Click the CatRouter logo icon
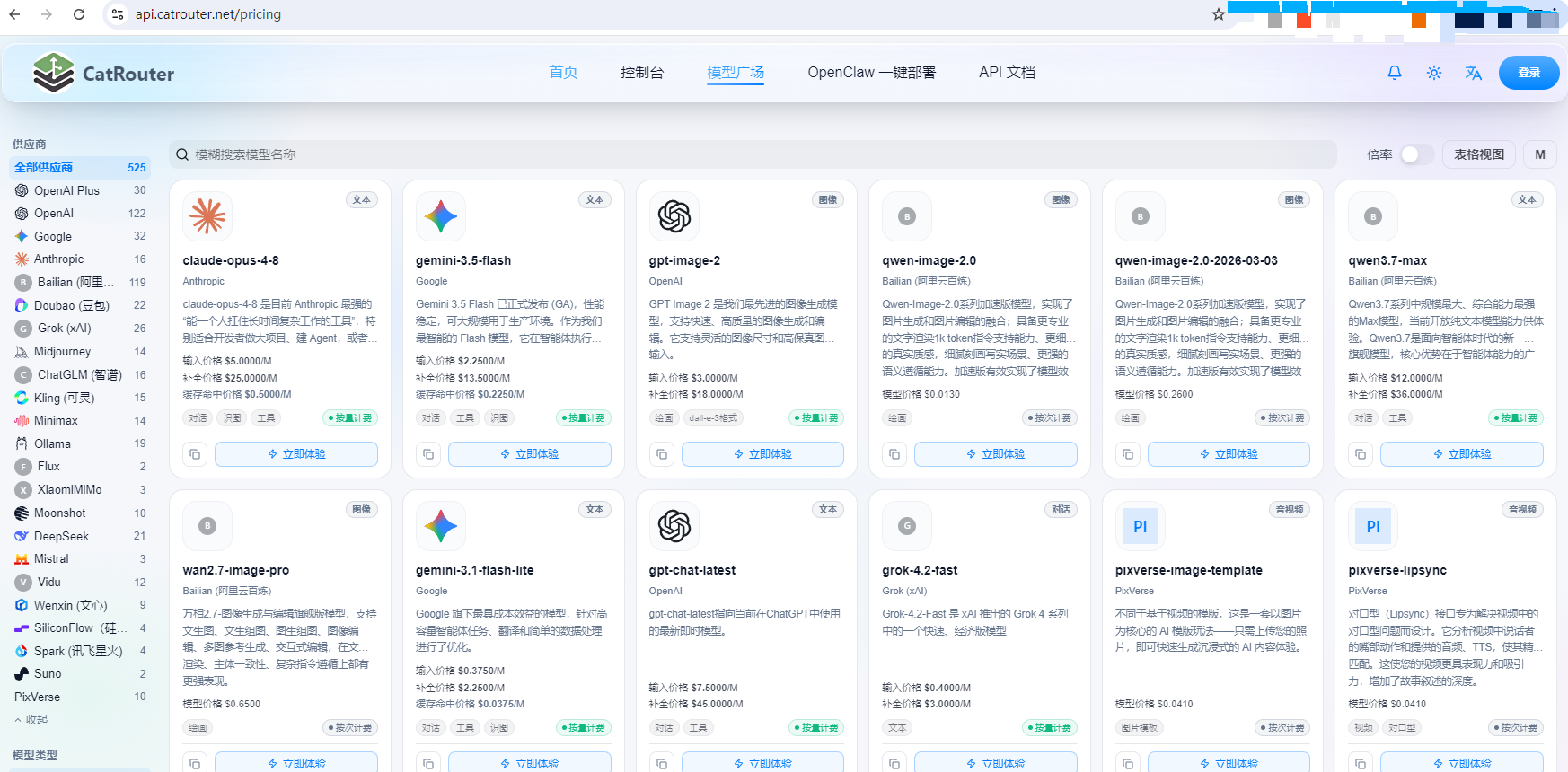This screenshot has width=1568, height=772. pos(54,73)
